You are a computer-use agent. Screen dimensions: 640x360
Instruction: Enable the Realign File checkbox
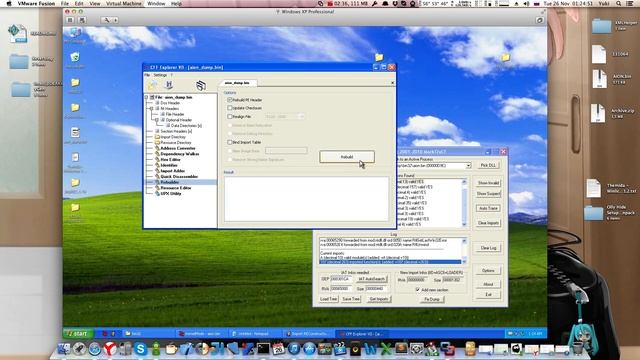pyautogui.click(x=230, y=116)
